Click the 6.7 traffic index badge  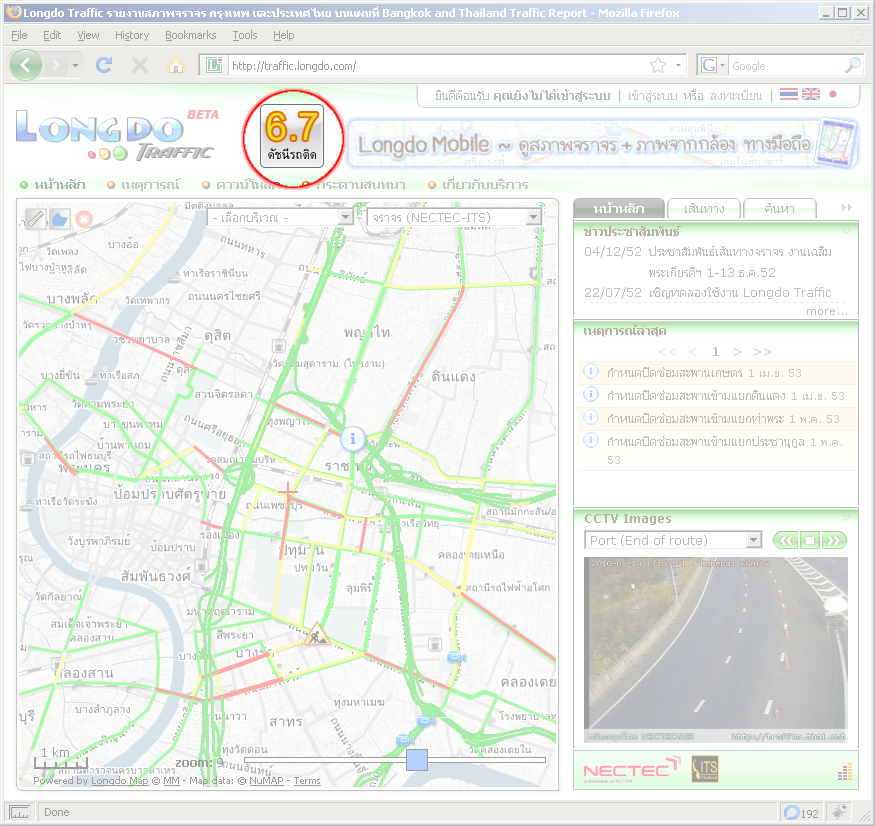pyautogui.click(x=292, y=137)
